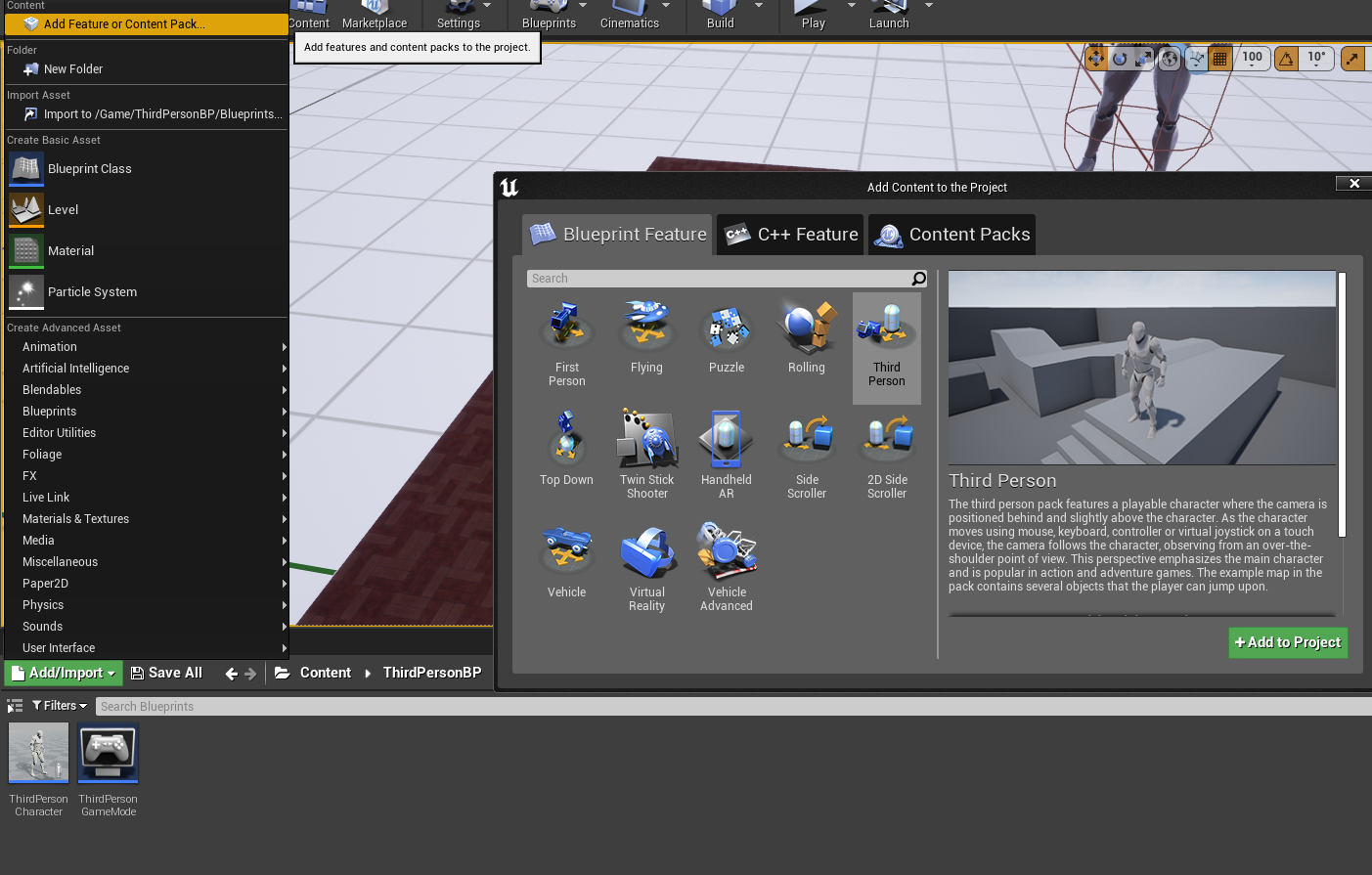Toggle rotation angle snapping
This screenshot has height=875, width=1372.
[1286, 59]
